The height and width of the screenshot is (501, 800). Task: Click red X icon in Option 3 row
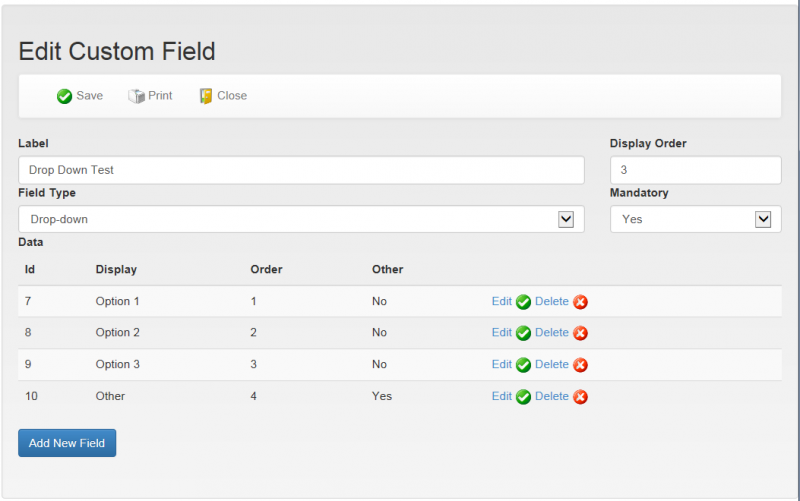click(580, 365)
